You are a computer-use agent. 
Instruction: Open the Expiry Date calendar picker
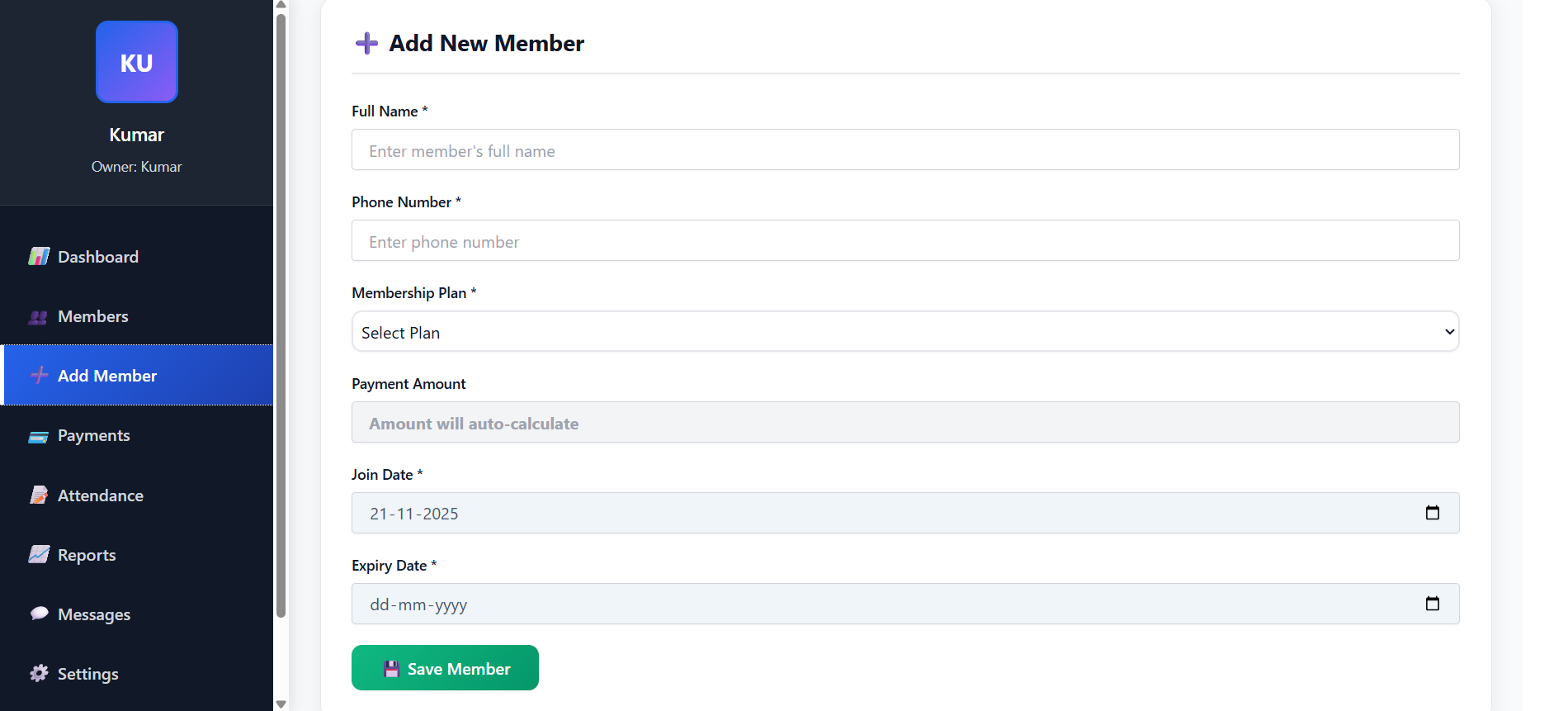point(1433,604)
